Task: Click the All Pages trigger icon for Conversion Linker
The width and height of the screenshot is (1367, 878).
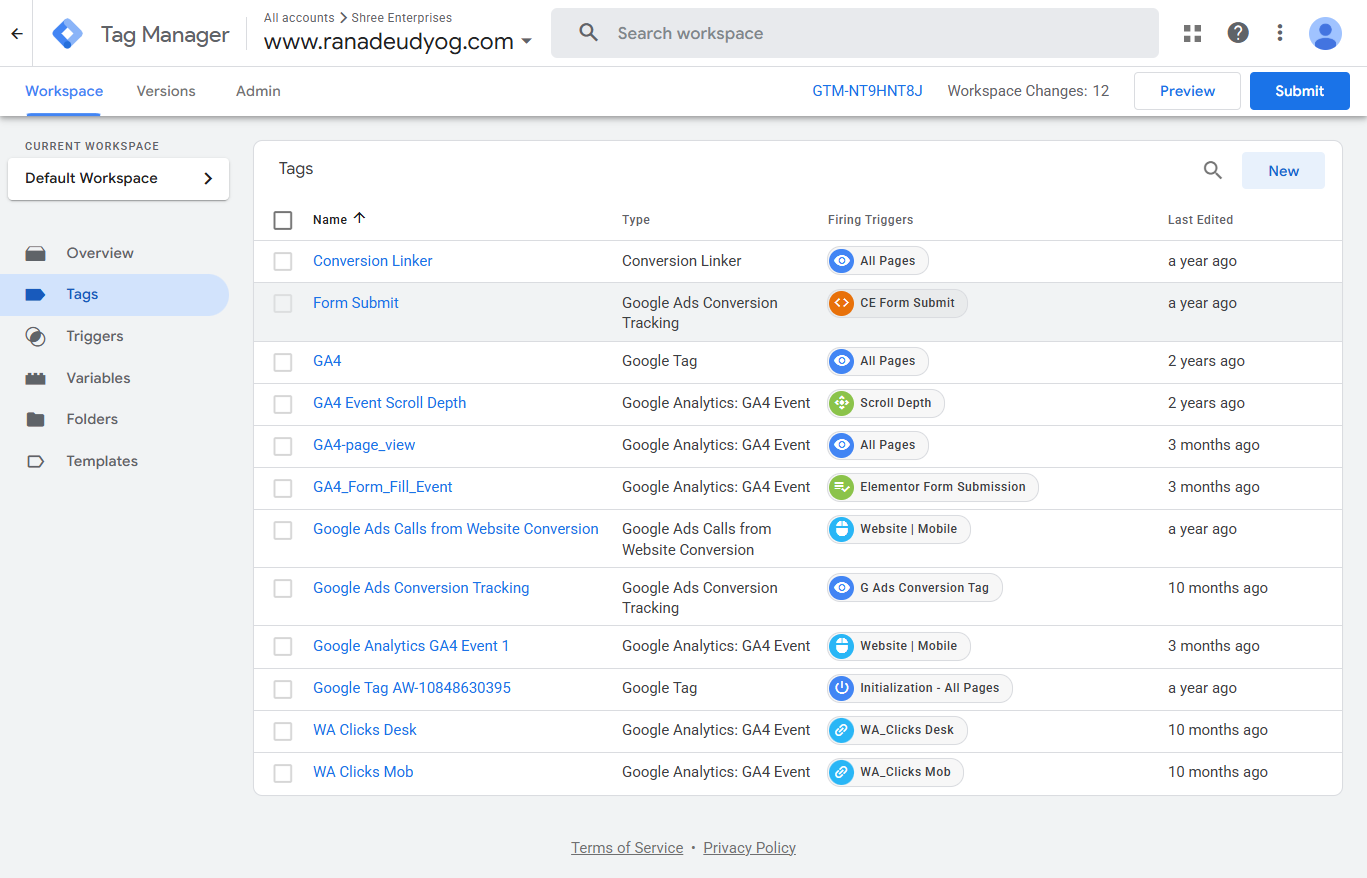Action: click(x=842, y=261)
